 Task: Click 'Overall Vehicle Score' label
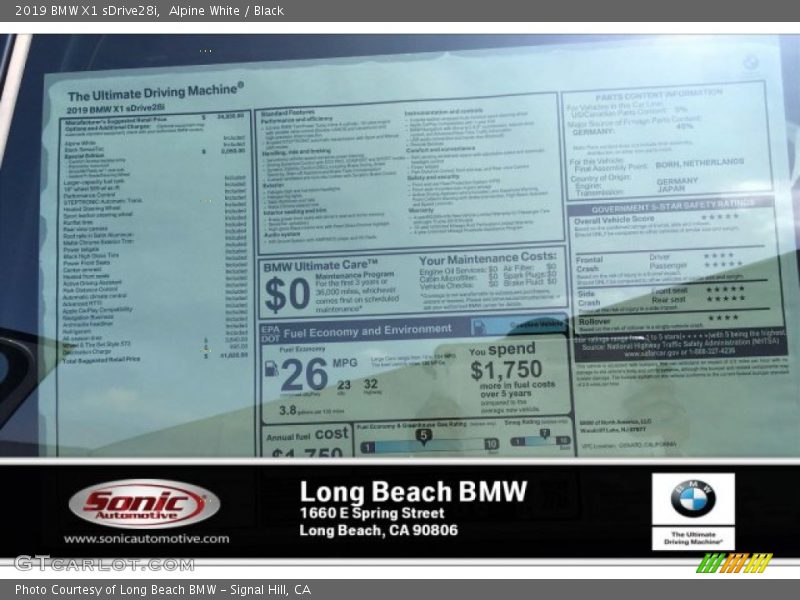[614, 220]
